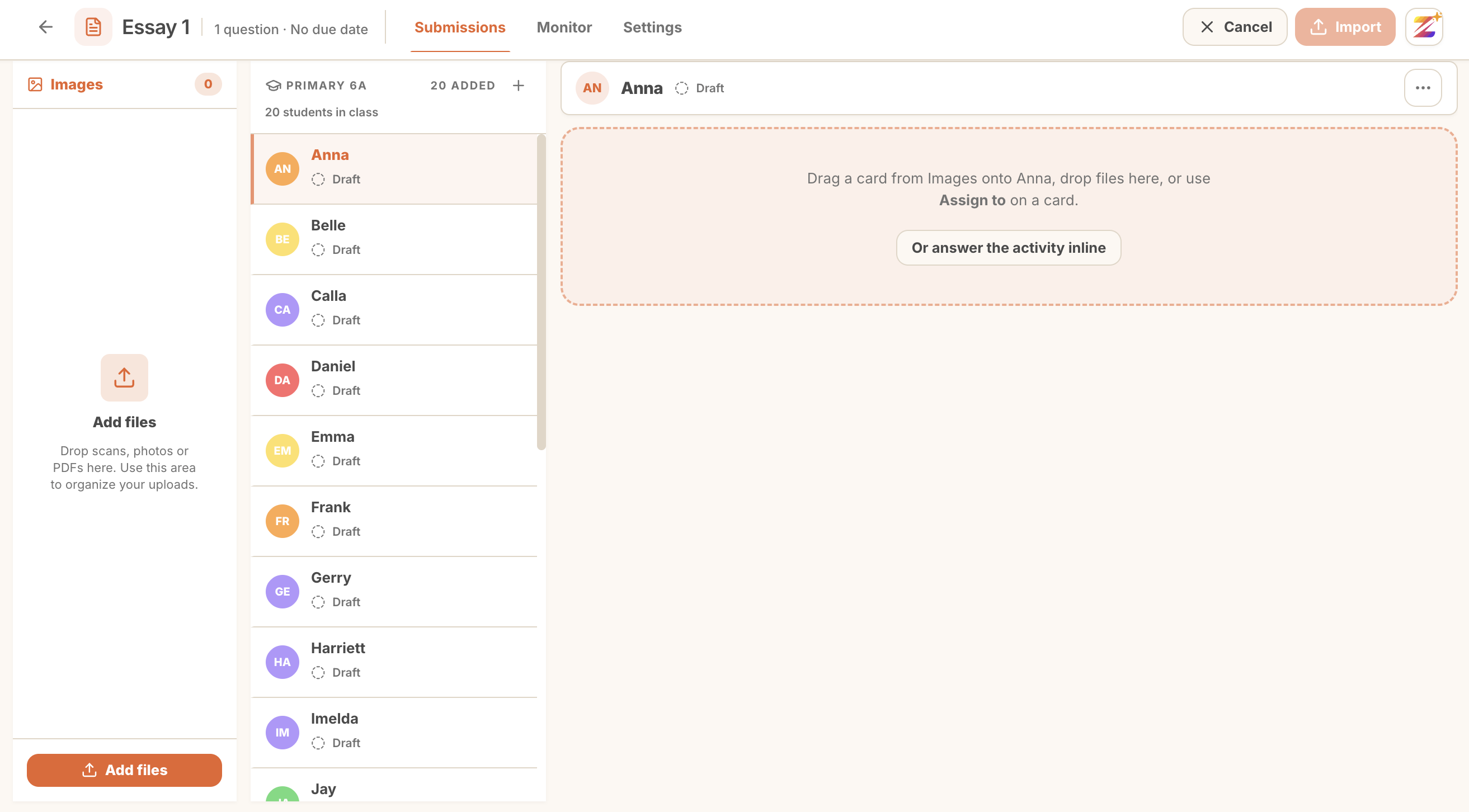Cancel the import

click(1235, 27)
